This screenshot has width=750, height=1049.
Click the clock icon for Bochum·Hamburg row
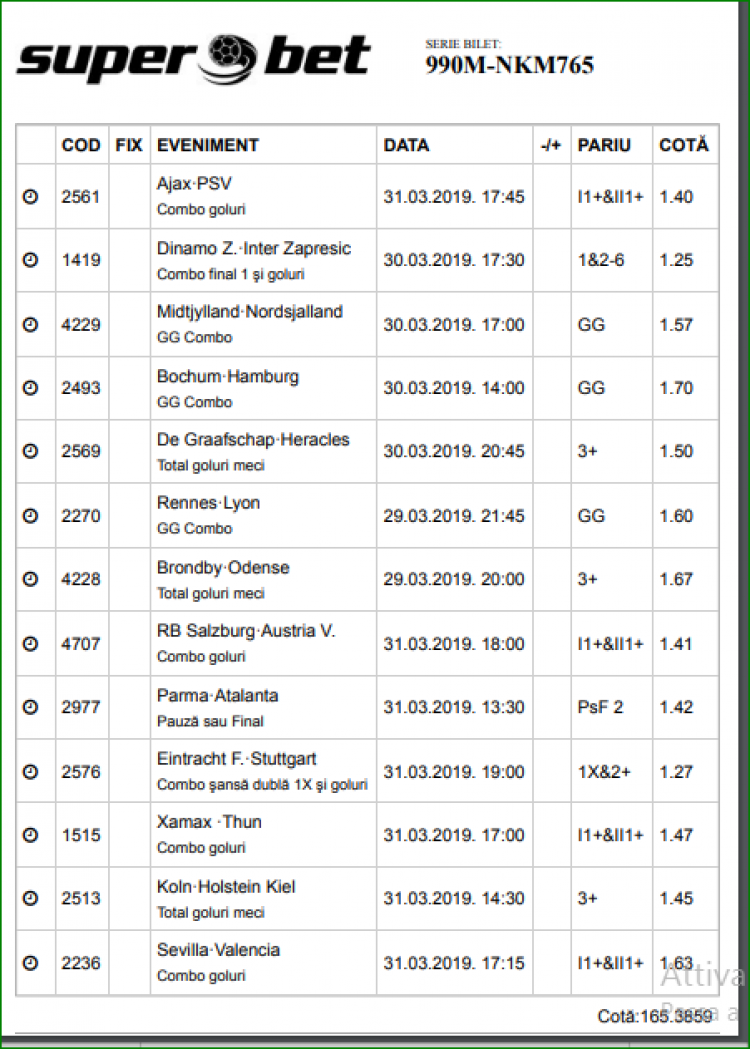point(30,388)
